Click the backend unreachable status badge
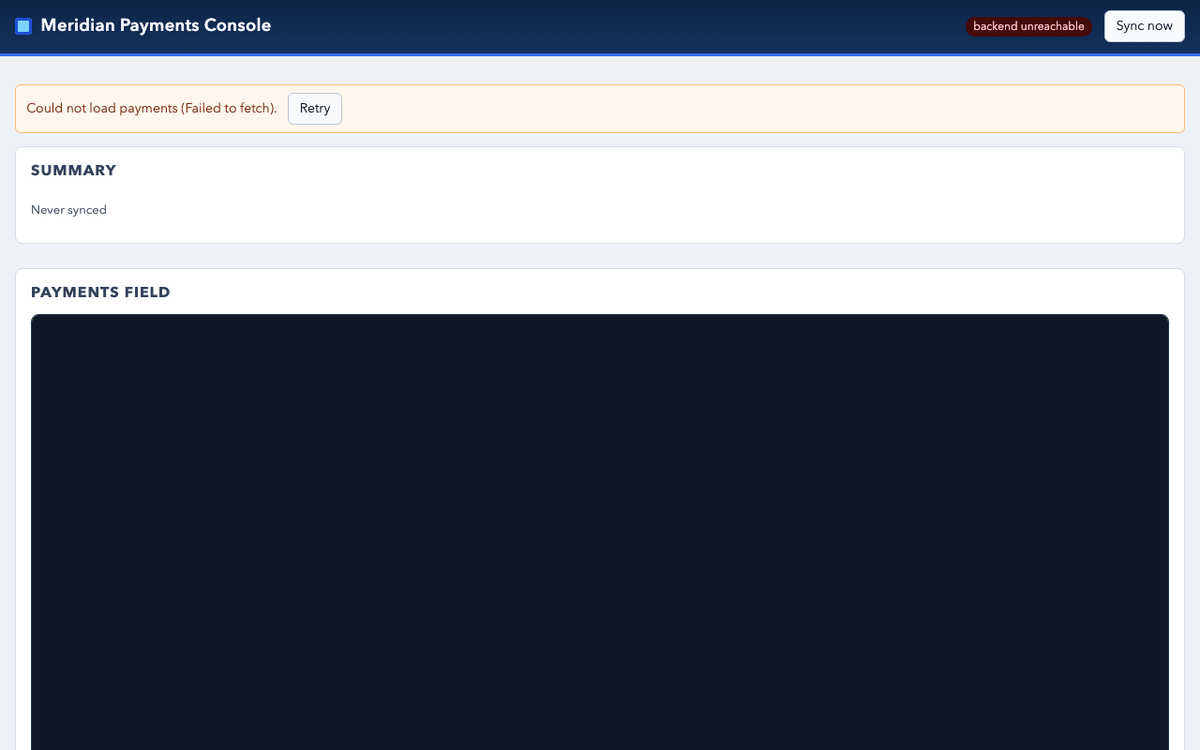This screenshot has width=1200, height=750. (x=1029, y=27)
